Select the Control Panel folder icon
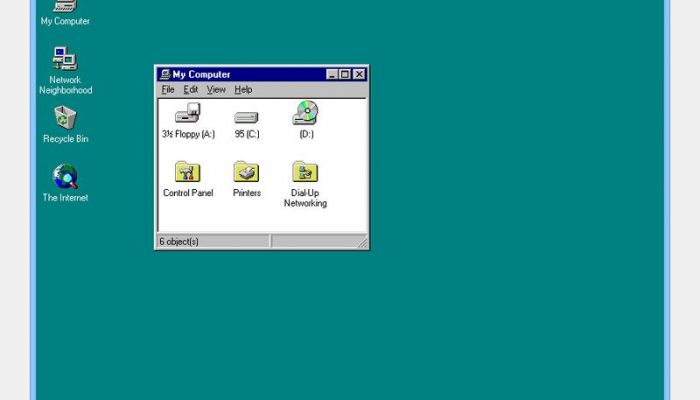The height and width of the screenshot is (400, 700). pos(188,171)
